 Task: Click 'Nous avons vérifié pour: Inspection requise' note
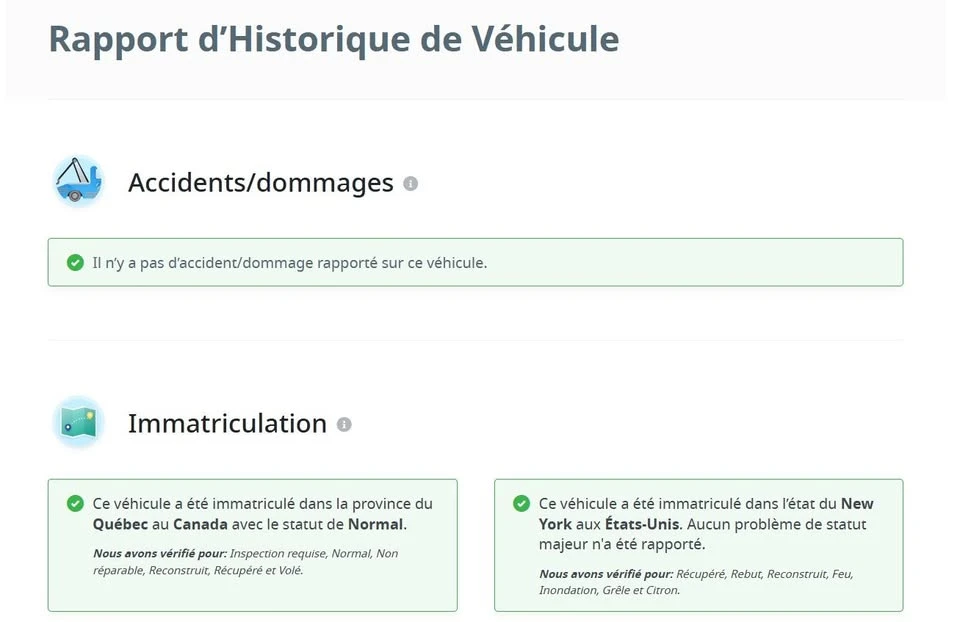[x=246, y=561]
